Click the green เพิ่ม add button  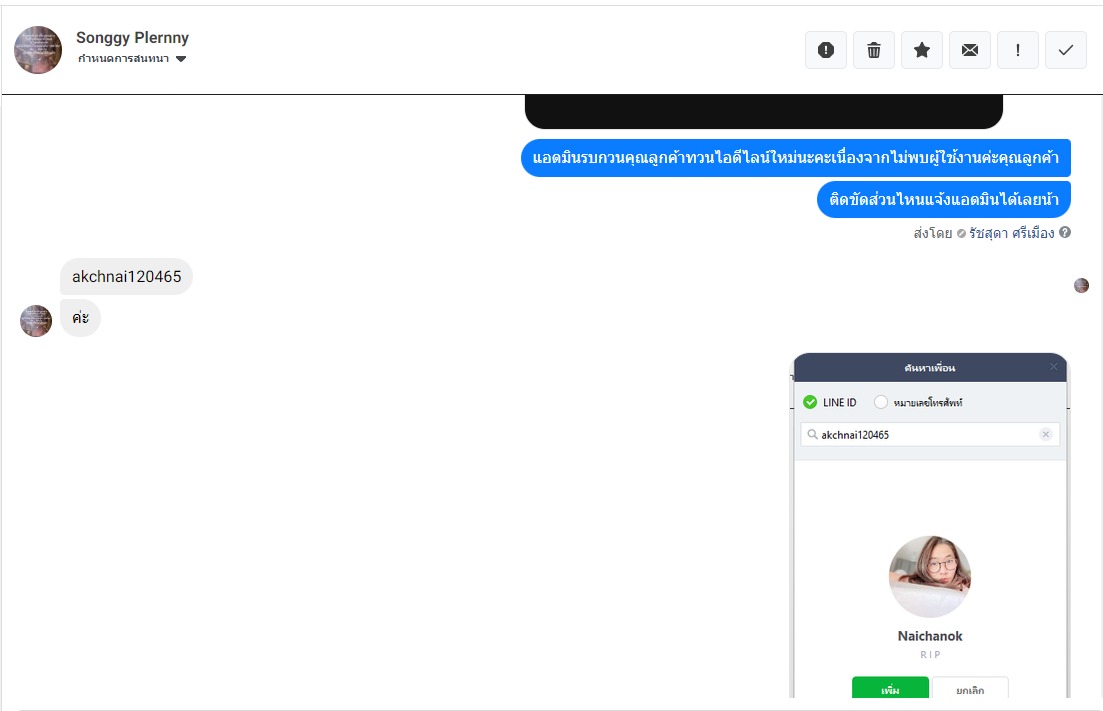pyautogui.click(x=890, y=688)
